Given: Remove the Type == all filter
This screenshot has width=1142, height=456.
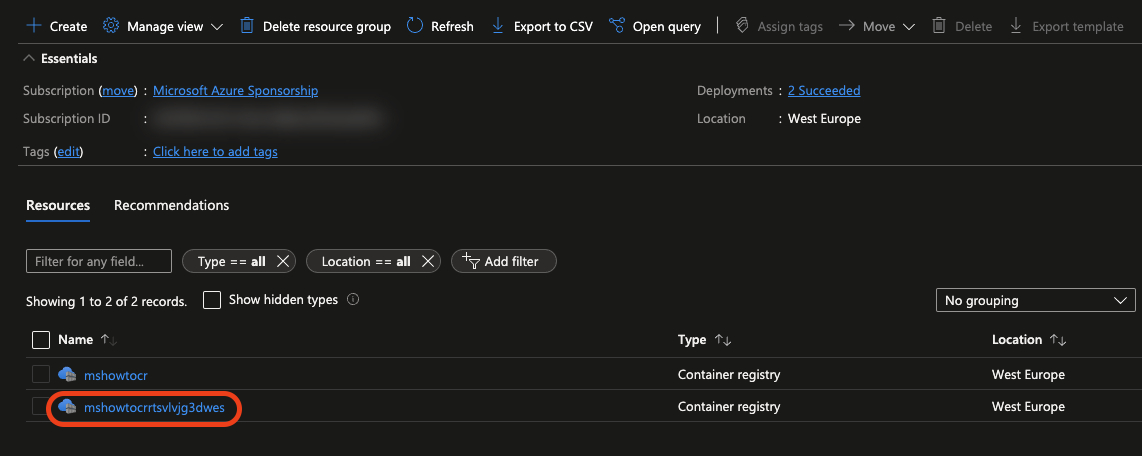Looking at the screenshot, I should 283,262.
